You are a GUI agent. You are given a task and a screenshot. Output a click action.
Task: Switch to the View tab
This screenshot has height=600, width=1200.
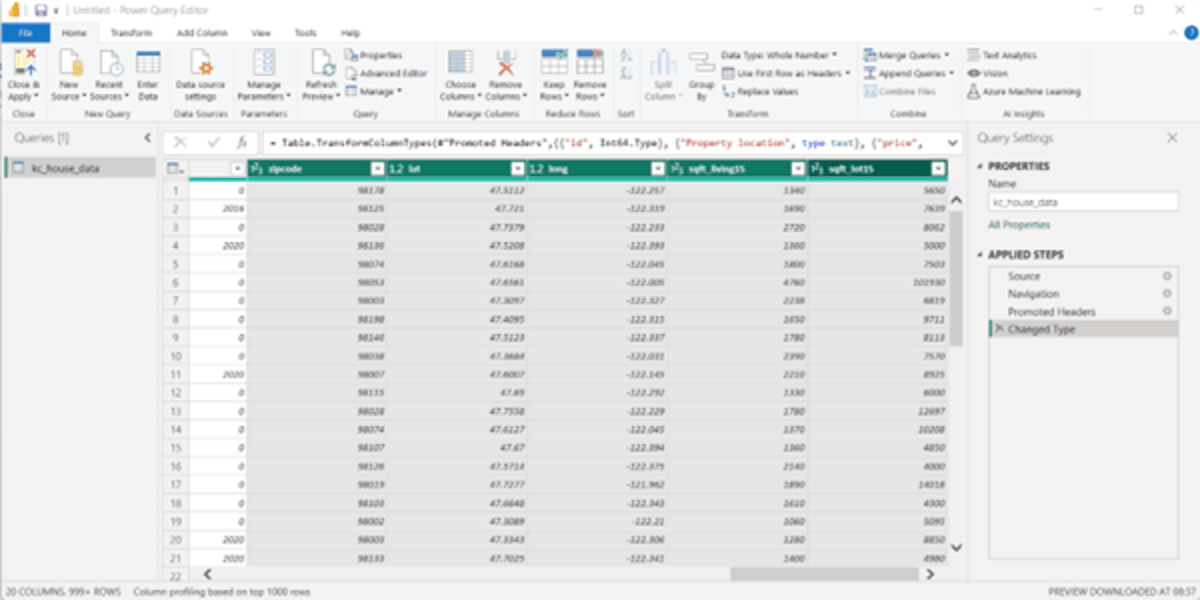point(261,33)
